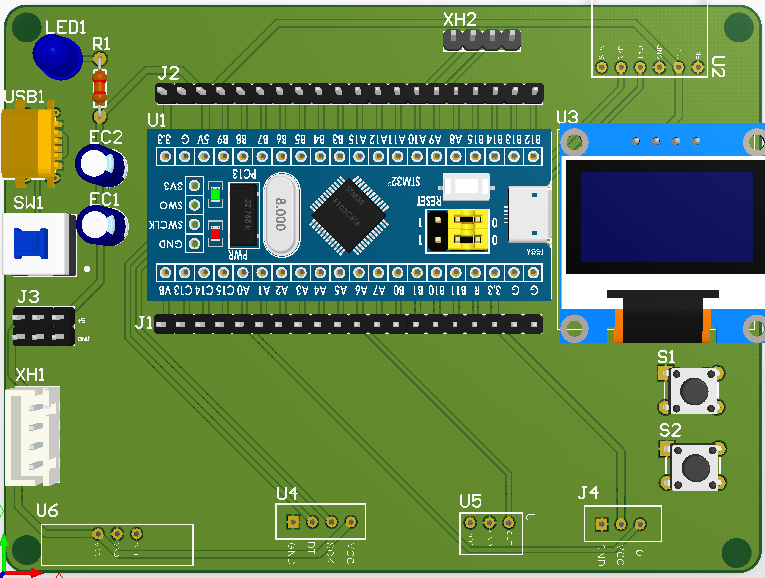
Task: Click the S1 designator label
Action: [x=666, y=358]
